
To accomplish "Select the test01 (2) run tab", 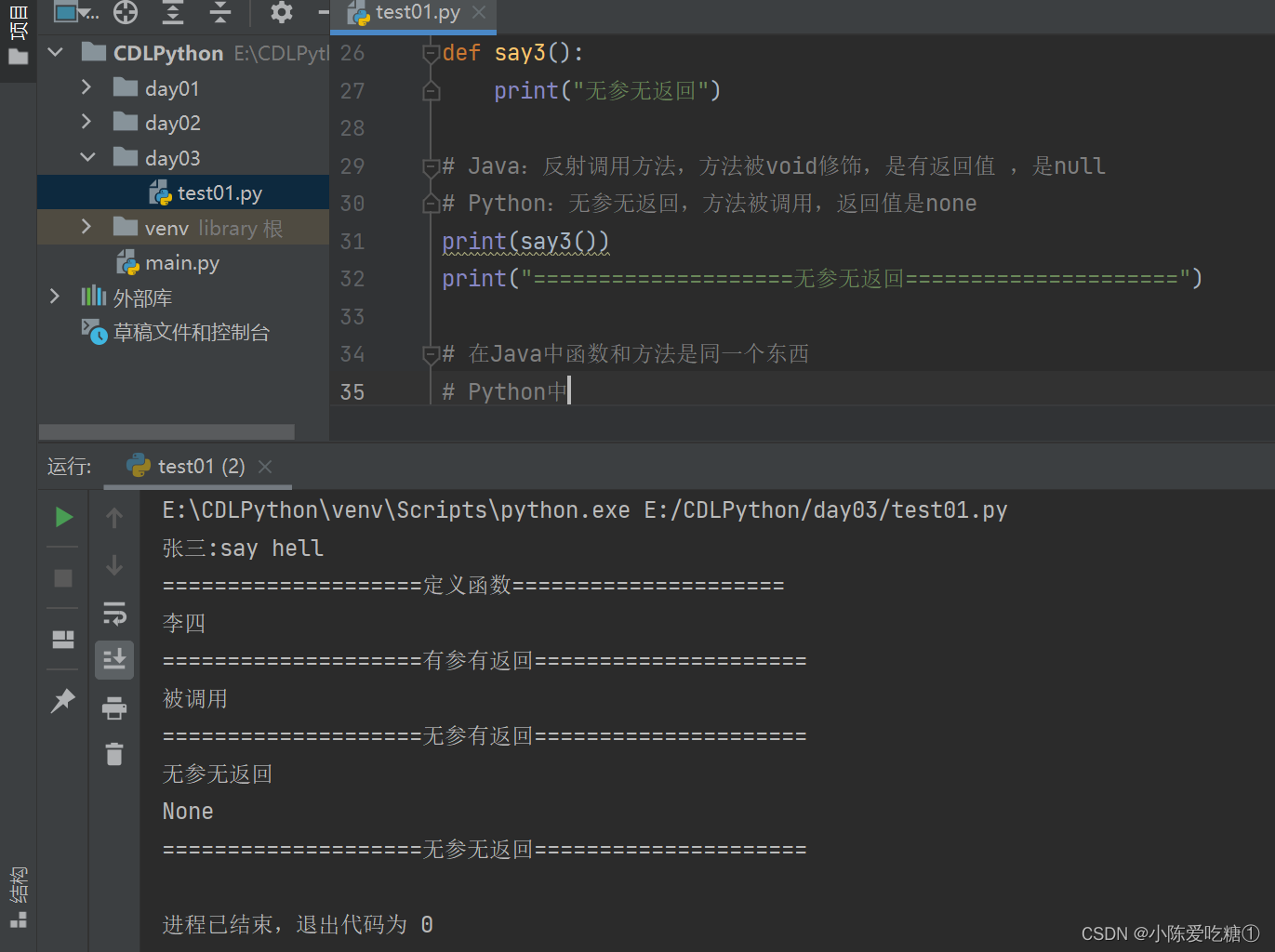I will 198,466.
